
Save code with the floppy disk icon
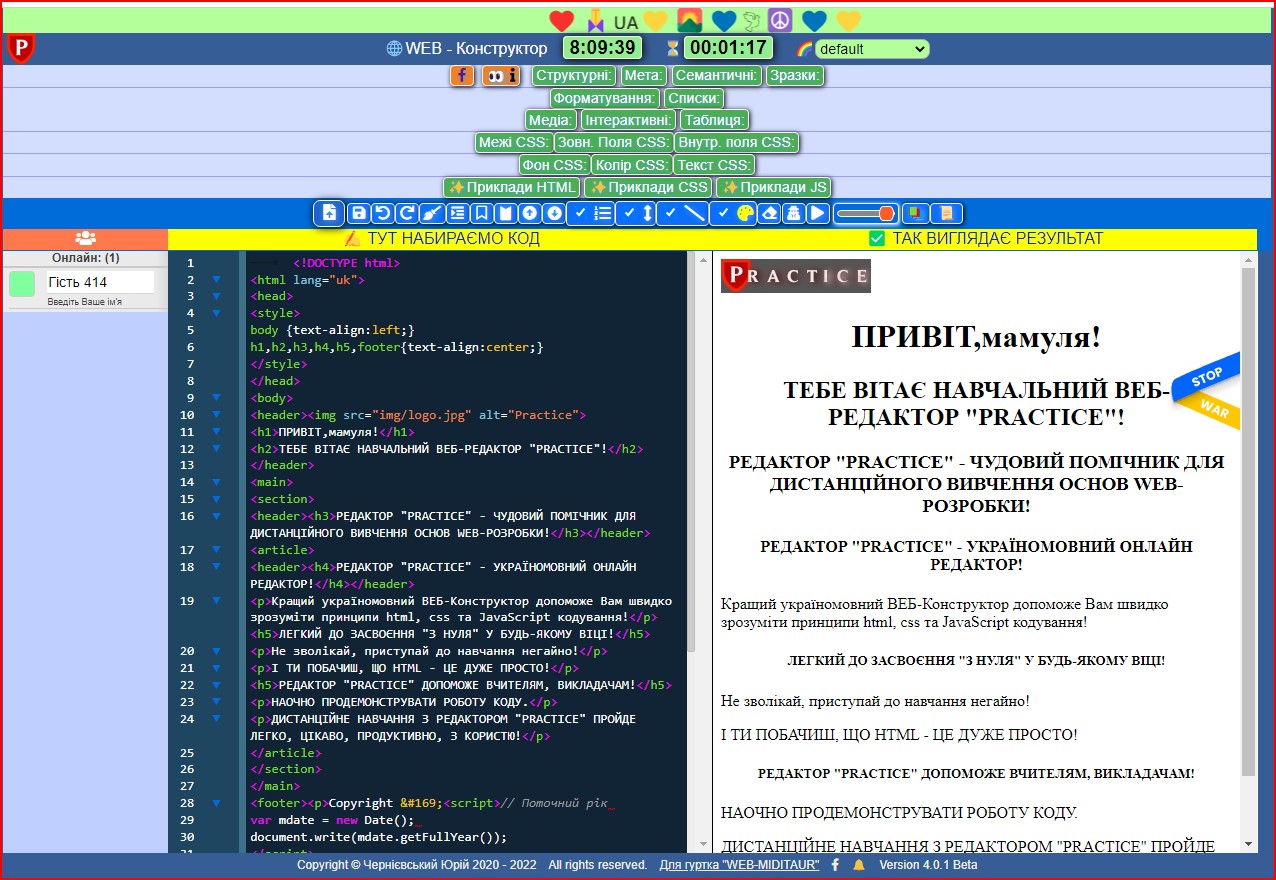358,213
